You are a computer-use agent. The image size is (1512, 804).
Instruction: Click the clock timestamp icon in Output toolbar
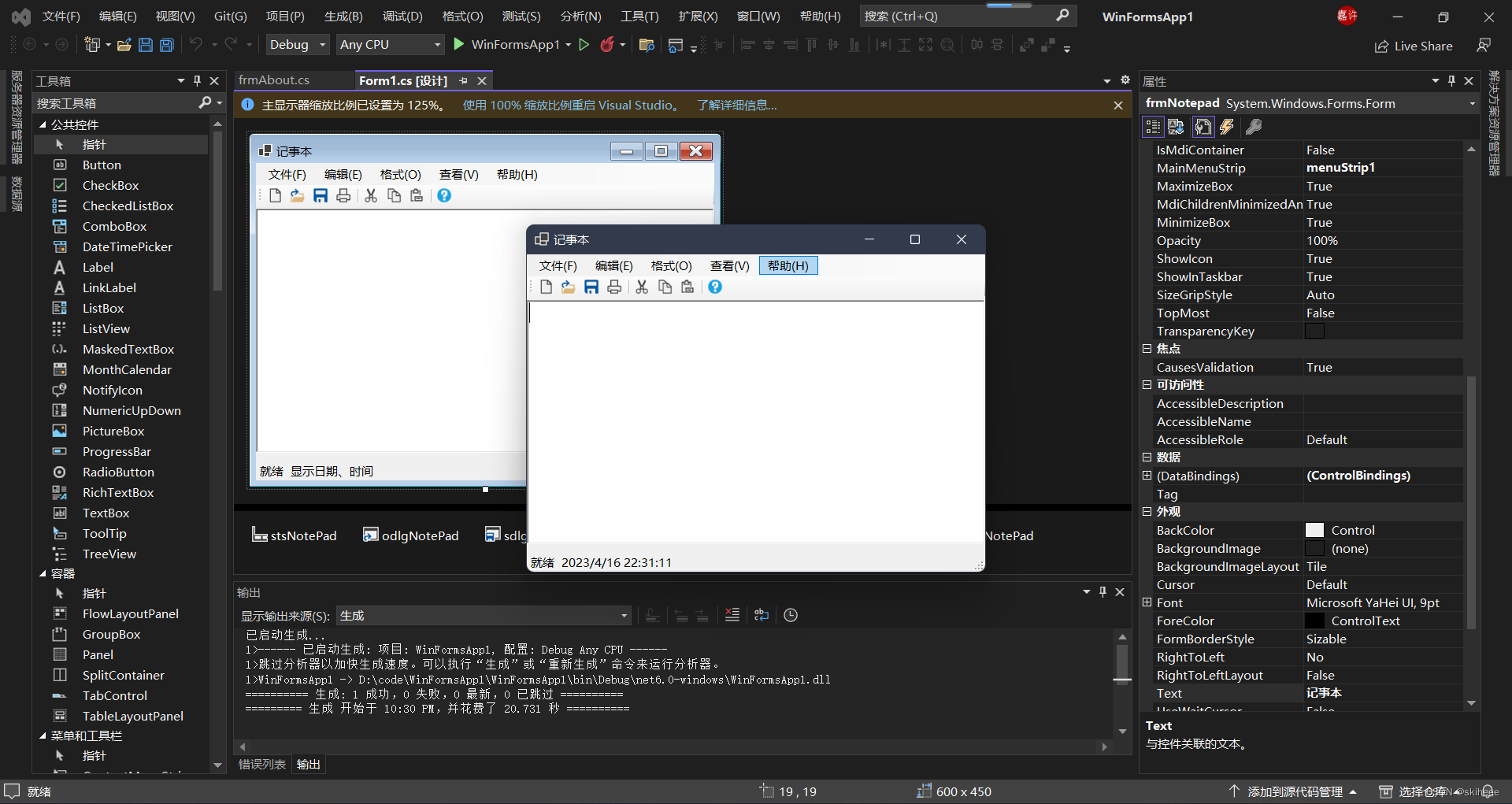tap(791, 615)
